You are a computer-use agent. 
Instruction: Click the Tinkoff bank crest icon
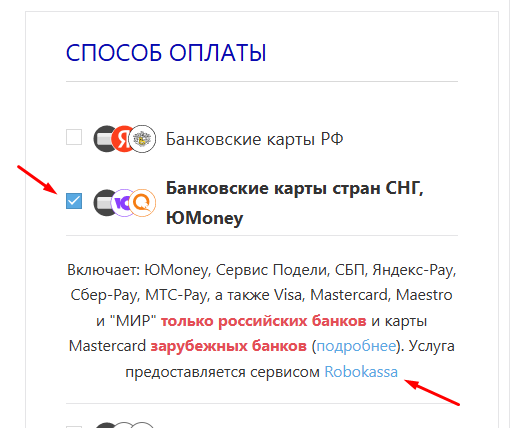[143, 139]
